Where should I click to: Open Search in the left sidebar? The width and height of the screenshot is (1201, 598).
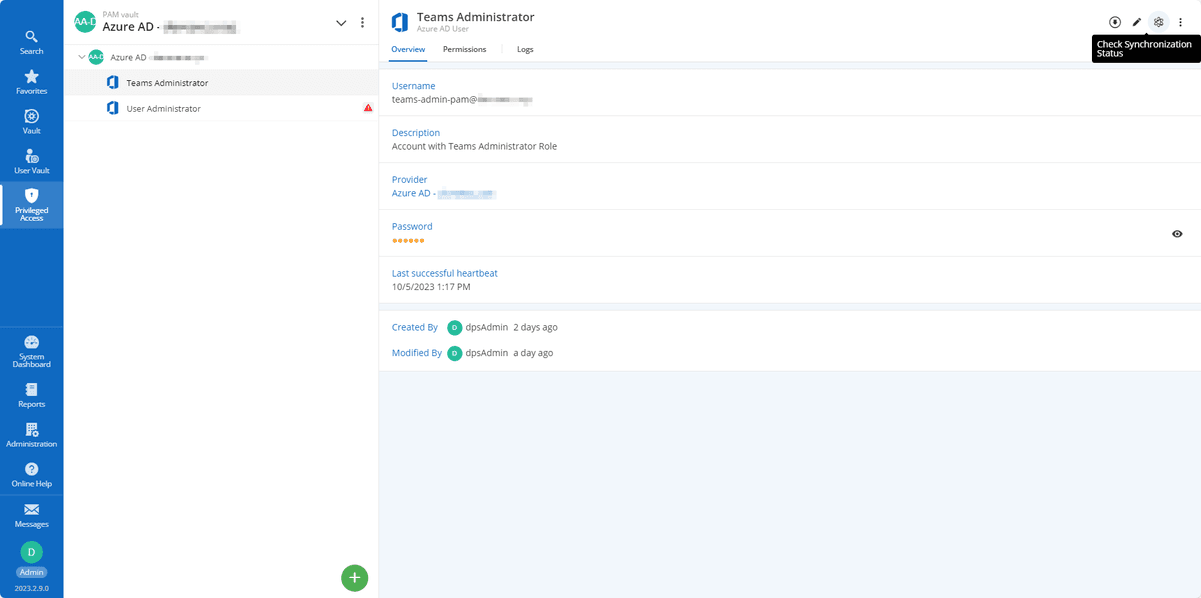[31, 42]
